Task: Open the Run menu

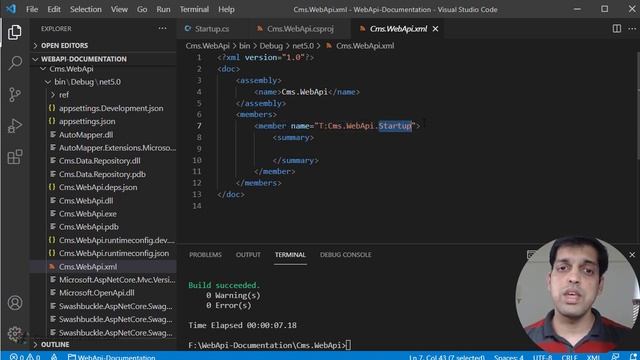Action: click(163, 9)
